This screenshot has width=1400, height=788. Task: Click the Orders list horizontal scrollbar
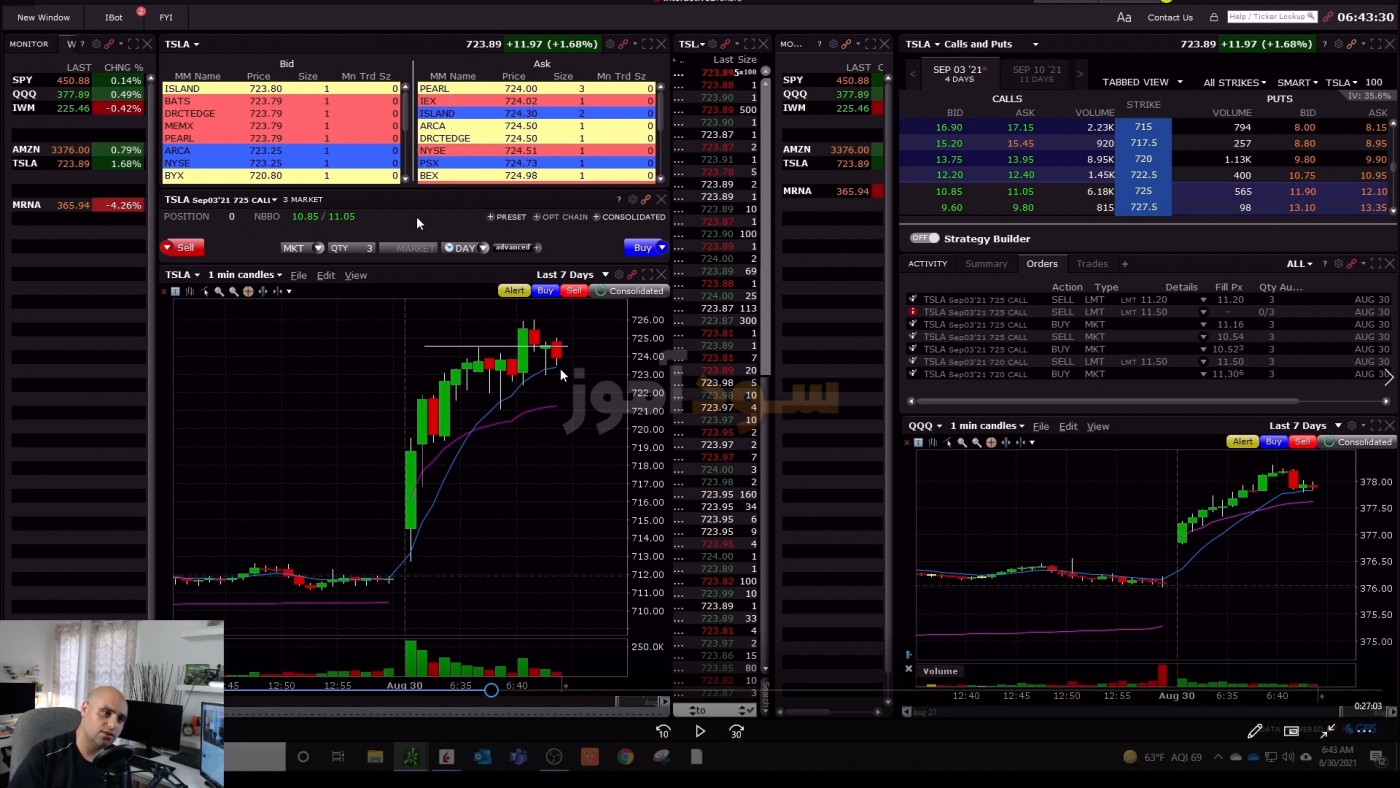[1147, 401]
